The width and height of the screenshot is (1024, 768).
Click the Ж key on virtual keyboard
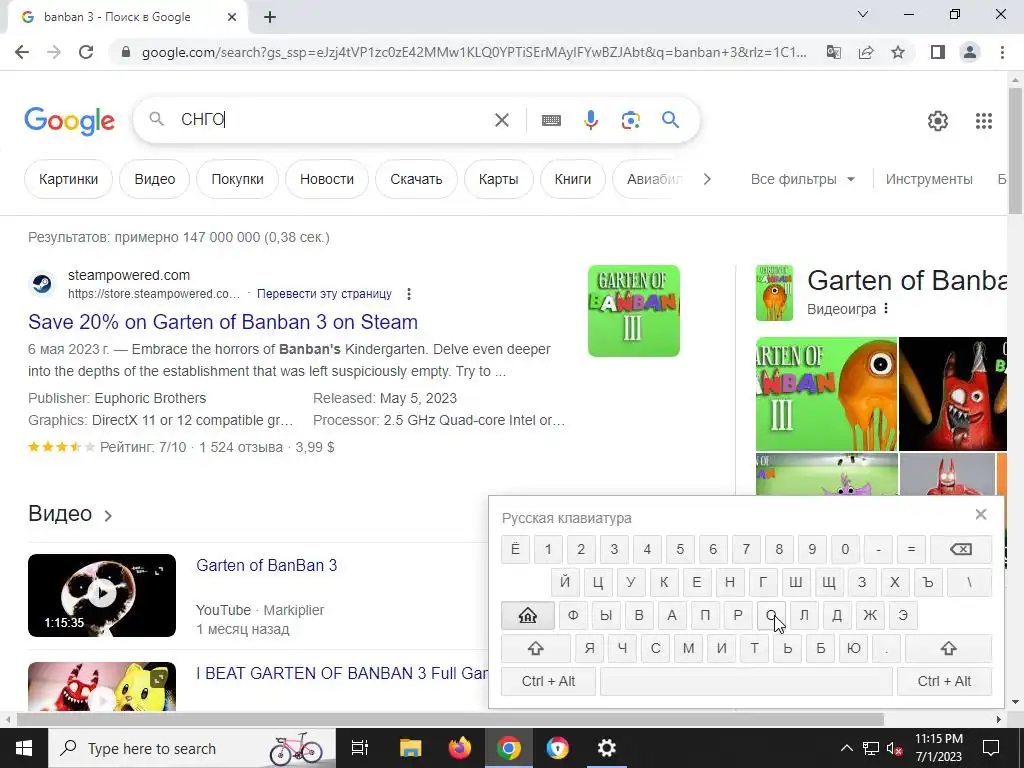(x=870, y=615)
